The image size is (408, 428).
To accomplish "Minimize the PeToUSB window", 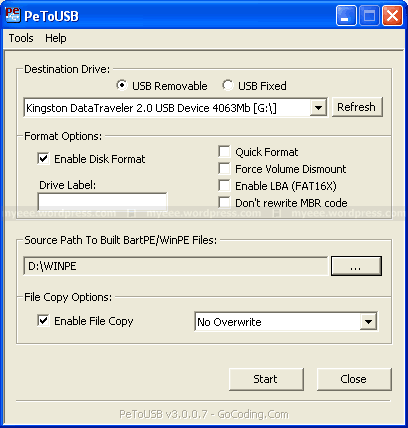I will click(346, 15).
